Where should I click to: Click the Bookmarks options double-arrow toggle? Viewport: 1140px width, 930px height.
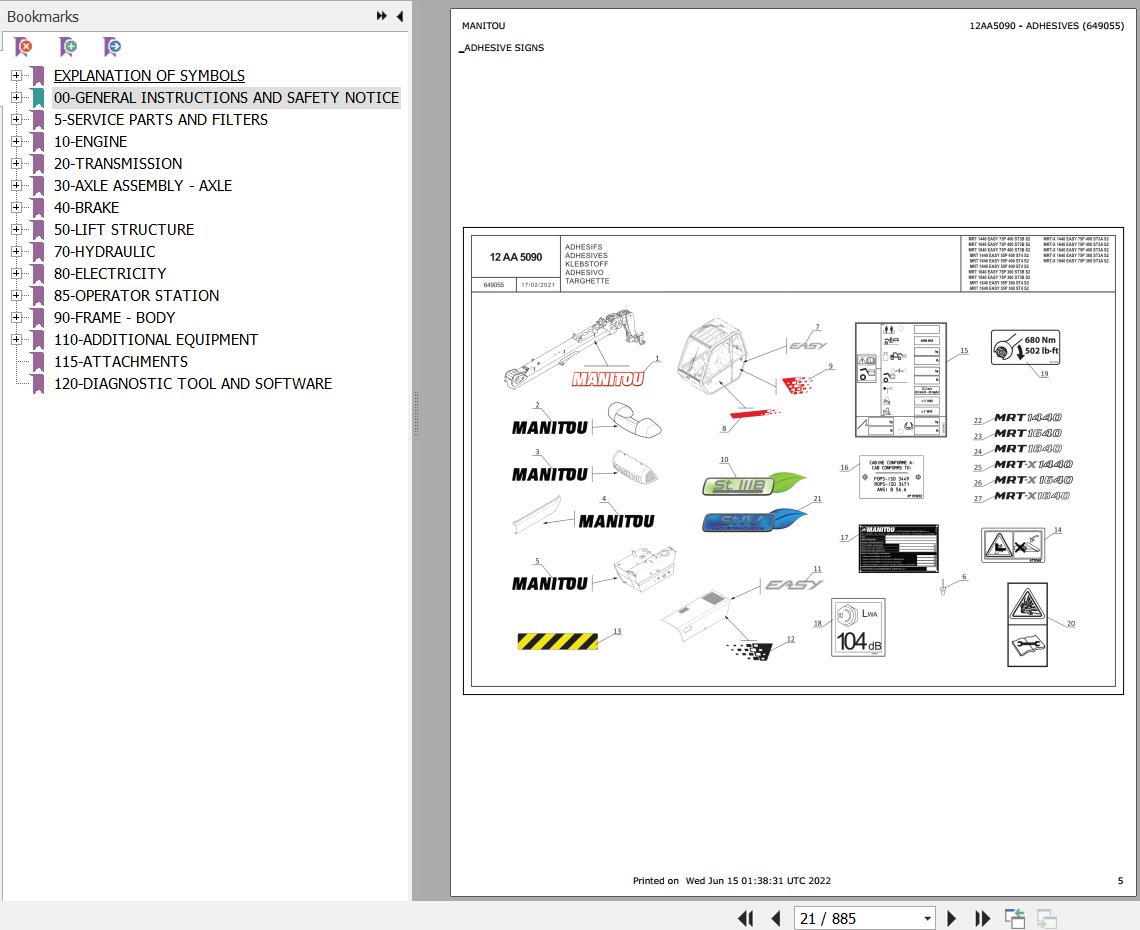coord(380,16)
